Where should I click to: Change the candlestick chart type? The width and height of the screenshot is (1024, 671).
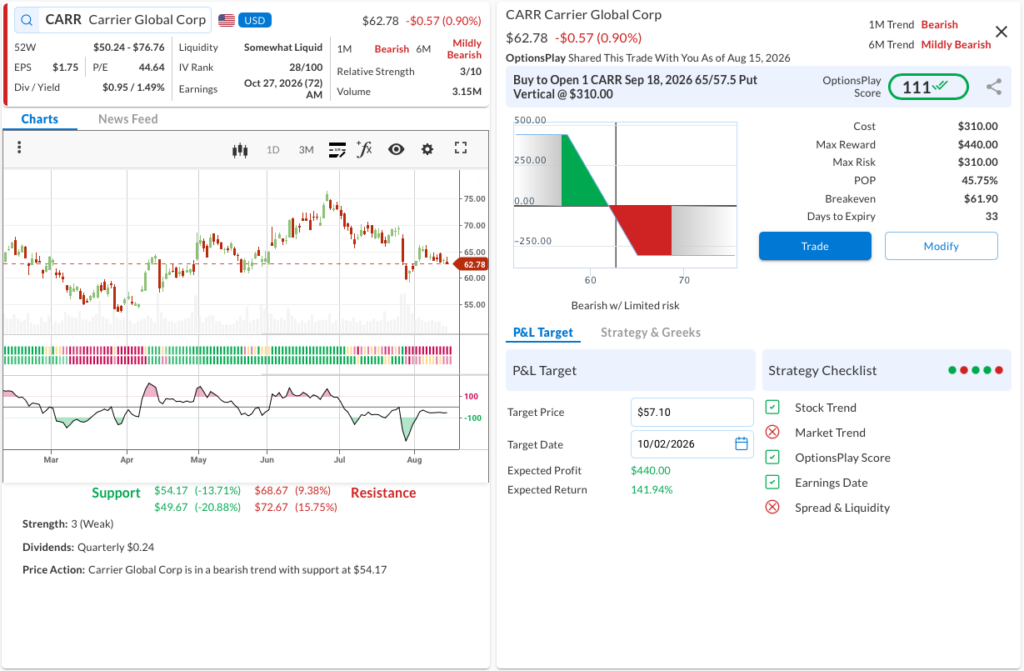[x=240, y=150]
